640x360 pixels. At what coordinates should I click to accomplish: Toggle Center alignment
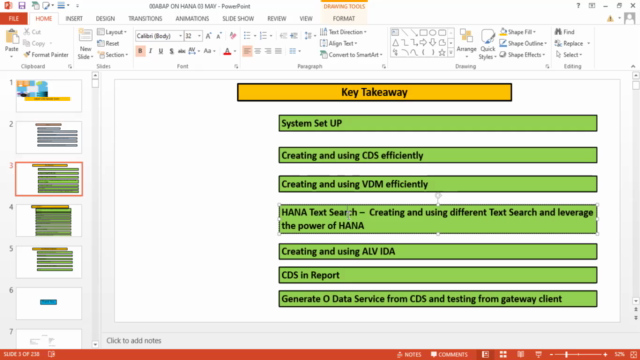click(258, 51)
